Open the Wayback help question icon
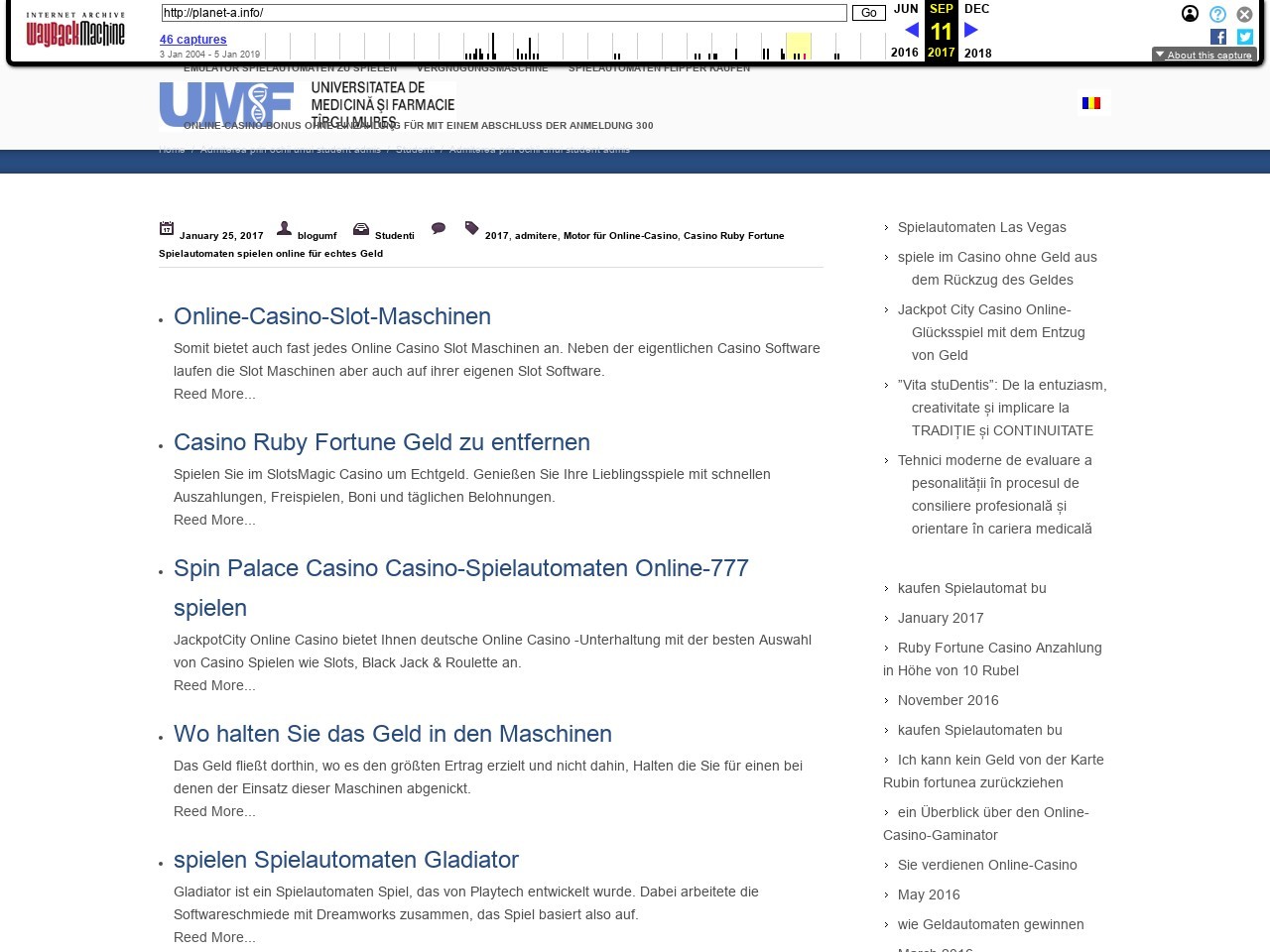 [1217, 14]
